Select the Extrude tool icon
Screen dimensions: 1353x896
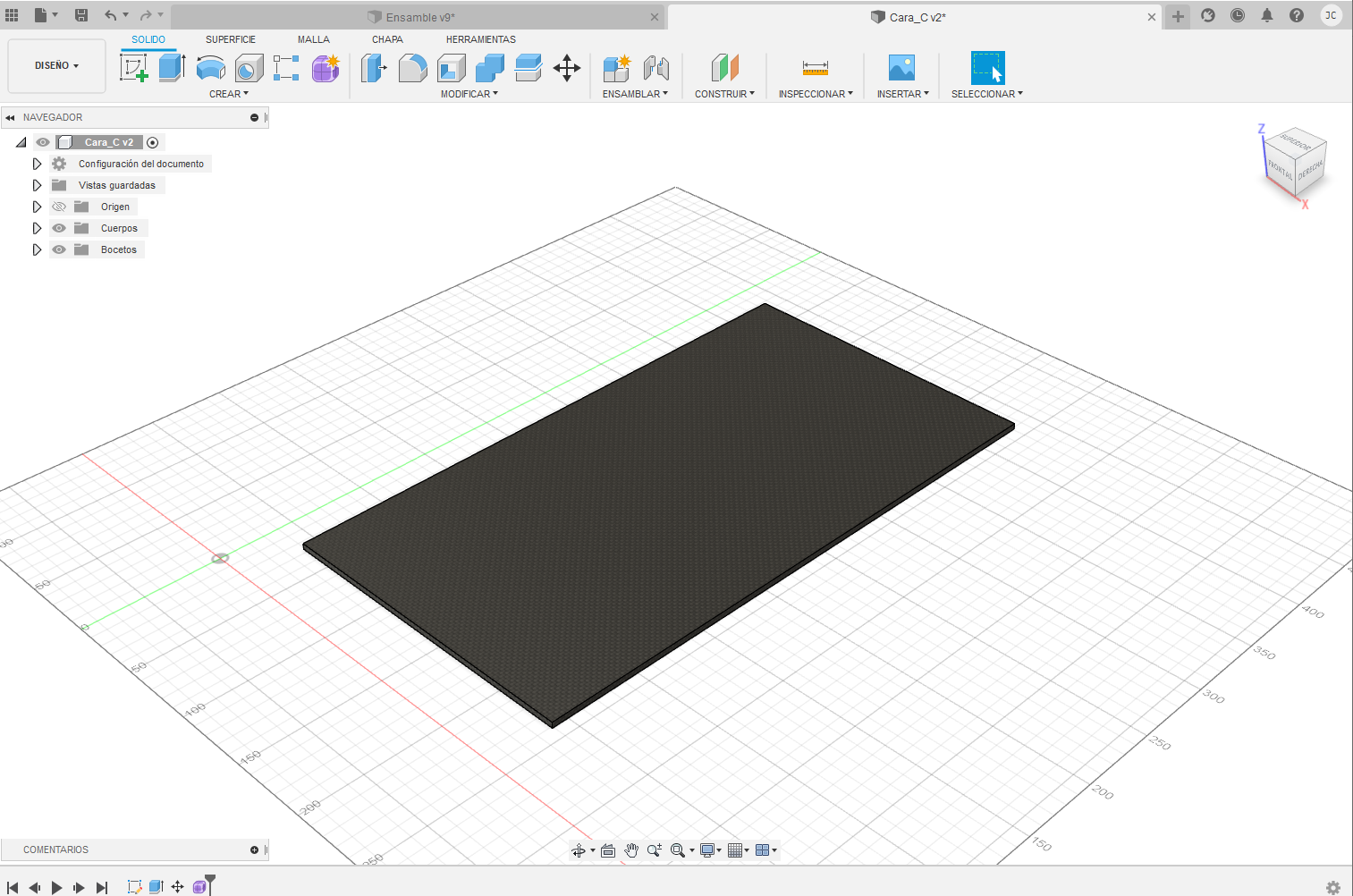point(172,68)
